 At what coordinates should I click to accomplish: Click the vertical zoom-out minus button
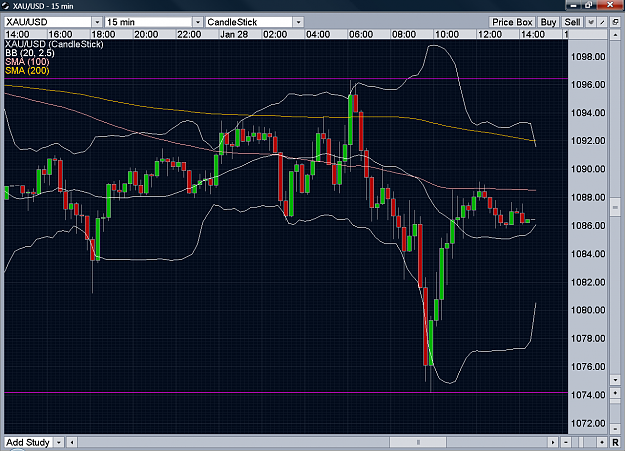pos(615,429)
